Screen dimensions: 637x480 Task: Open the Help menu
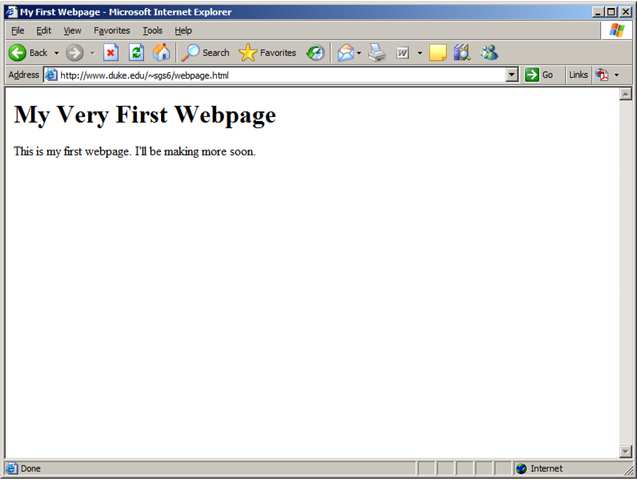(183, 30)
